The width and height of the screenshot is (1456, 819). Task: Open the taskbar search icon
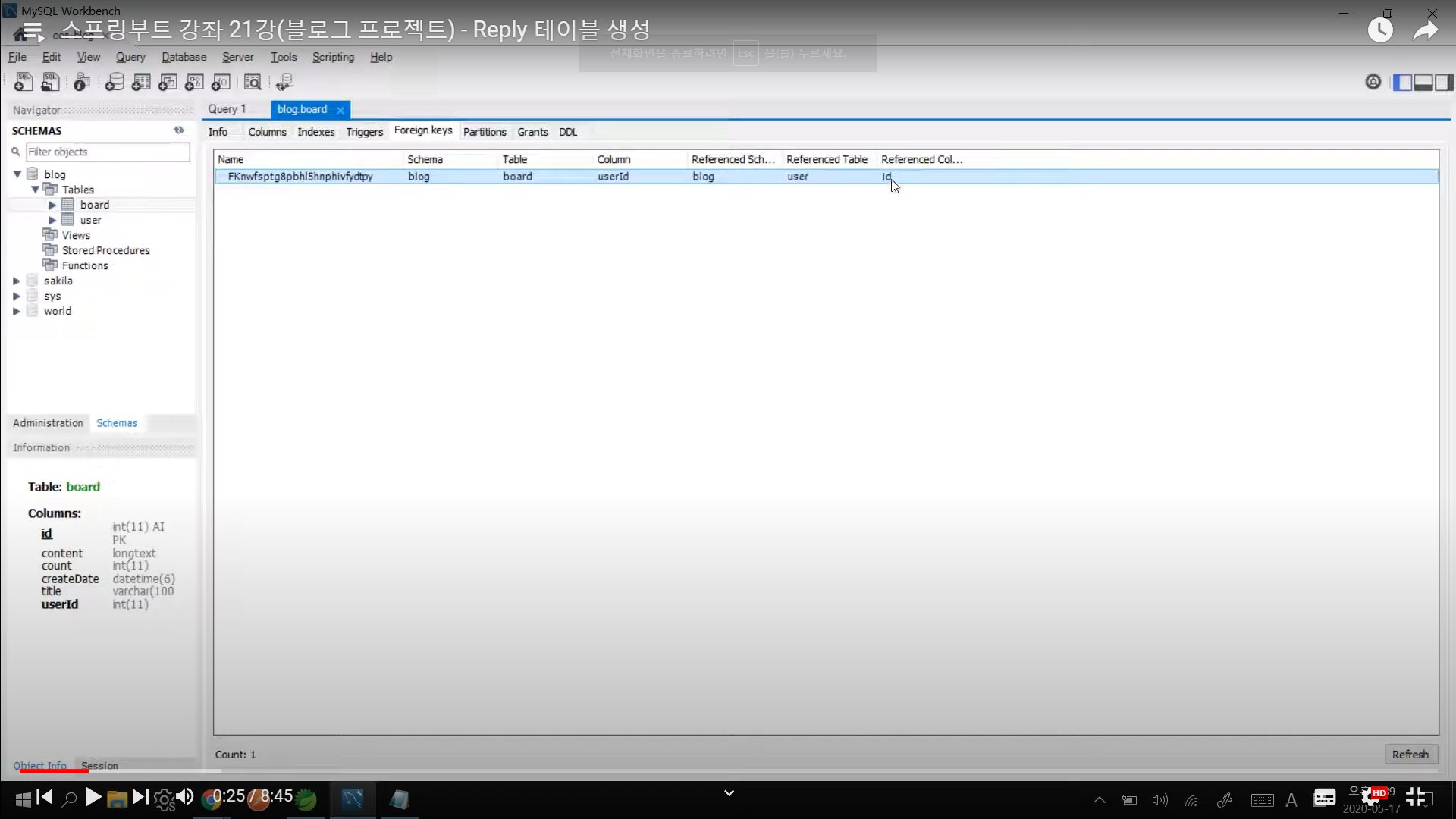pos(69,799)
